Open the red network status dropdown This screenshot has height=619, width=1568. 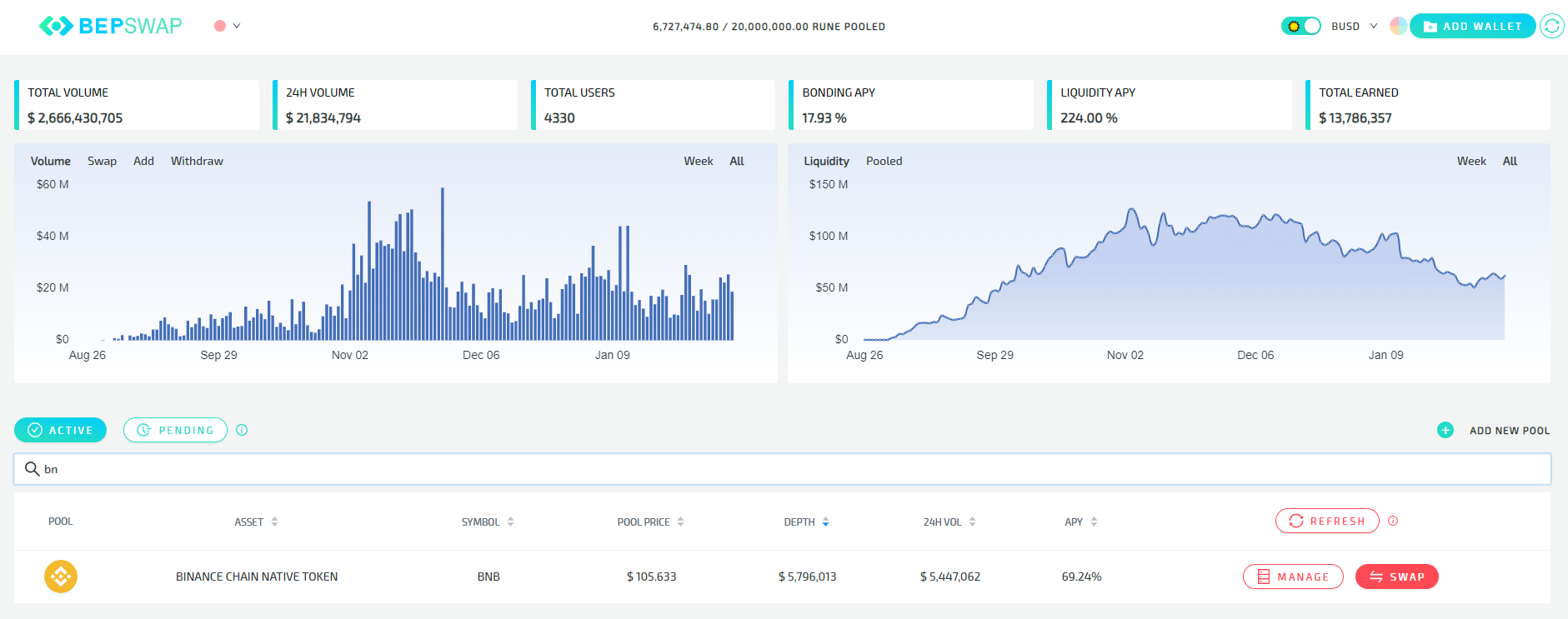click(x=228, y=26)
